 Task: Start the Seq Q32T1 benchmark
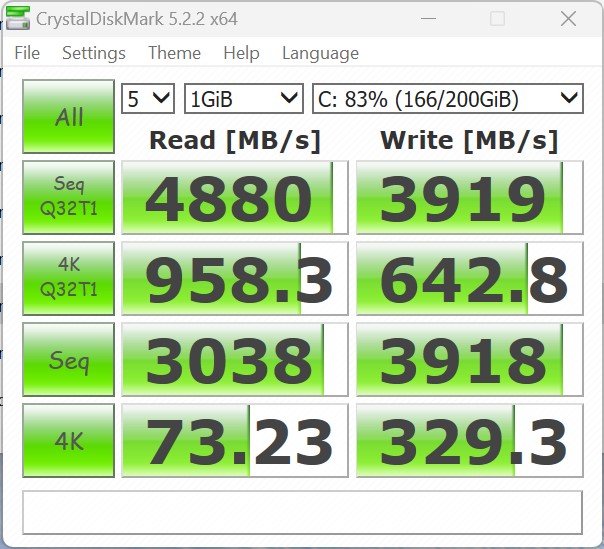tap(69, 197)
